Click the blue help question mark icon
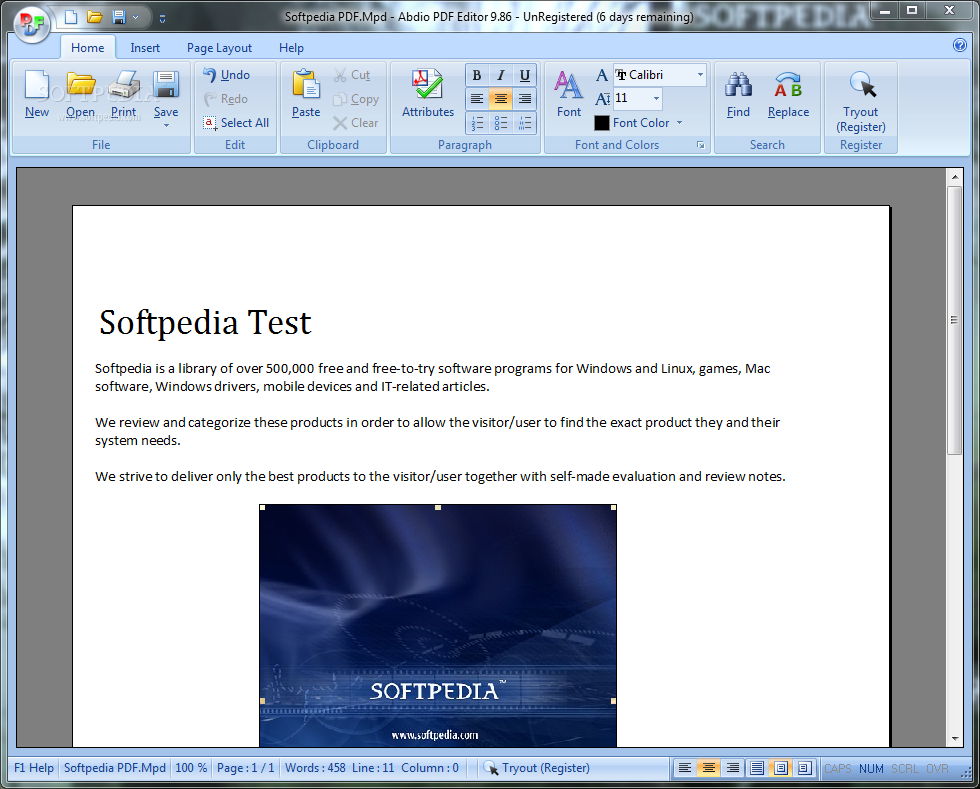Viewport: 980px width, 789px height. [959, 45]
